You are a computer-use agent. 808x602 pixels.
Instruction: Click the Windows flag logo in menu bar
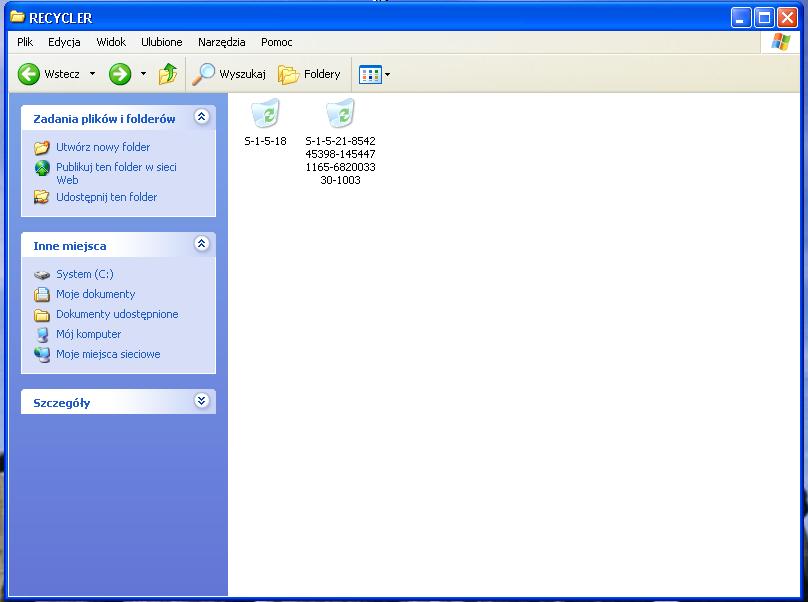point(781,42)
